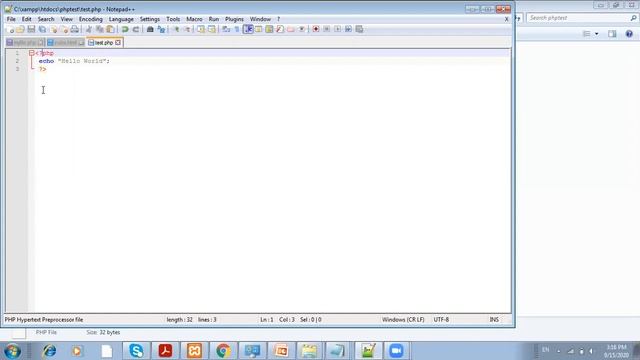640x360 pixels.
Task: Click the Print toolbar icon
Action: pos(74,29)
